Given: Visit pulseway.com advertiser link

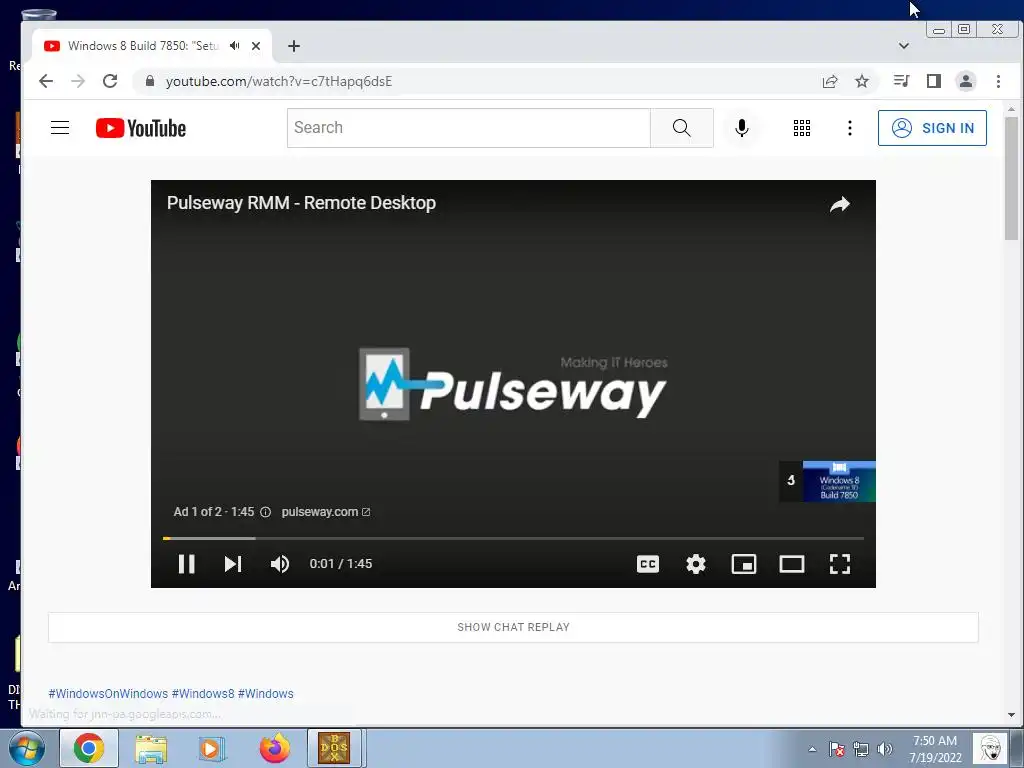Looking at the screenshot, I should tap(326, 512).
